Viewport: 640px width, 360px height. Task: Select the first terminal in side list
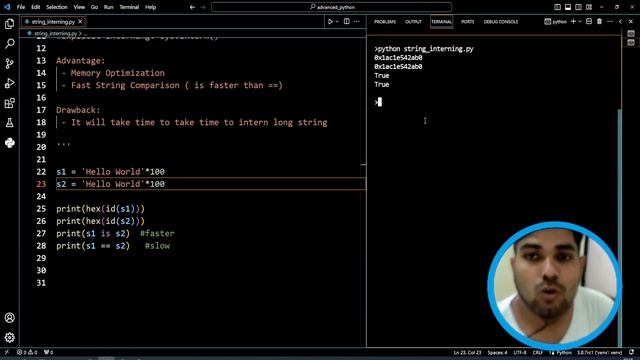click(x=631, y=33)
